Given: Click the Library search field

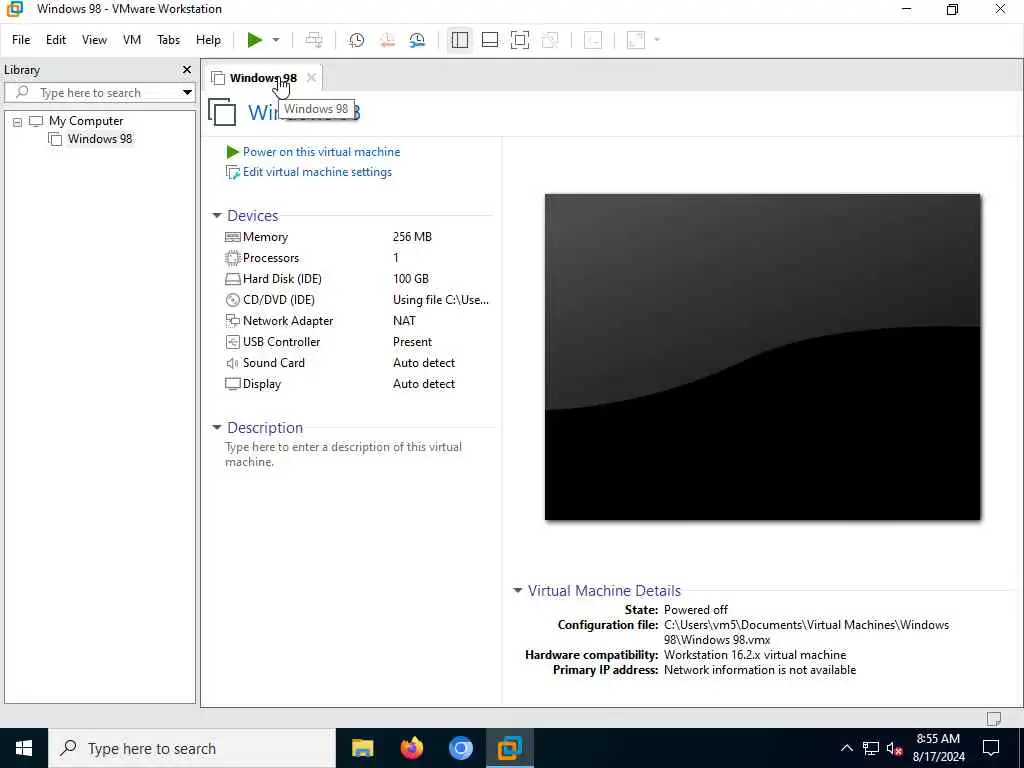Looking at the screenshot, I should [x=98, y=93].
